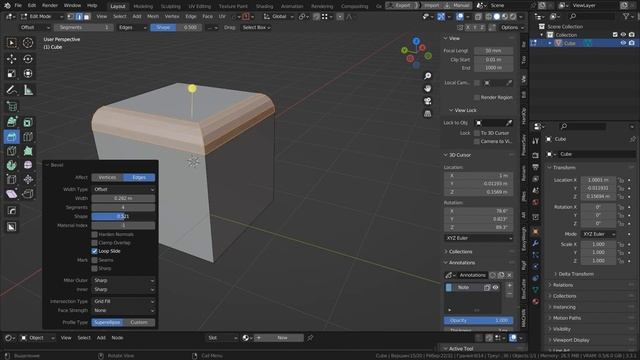This screenshot has width=640, height=360.
Task: Select the Shear tool
Action: 11,194
